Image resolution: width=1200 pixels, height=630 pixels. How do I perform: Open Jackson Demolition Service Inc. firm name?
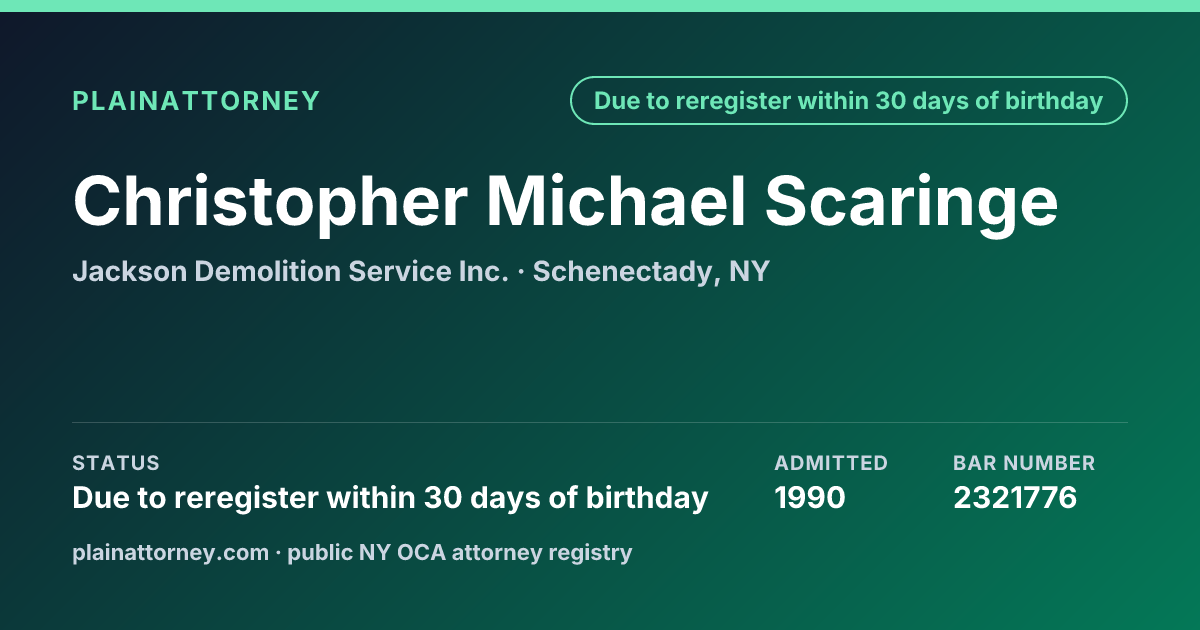click(291, 271)
